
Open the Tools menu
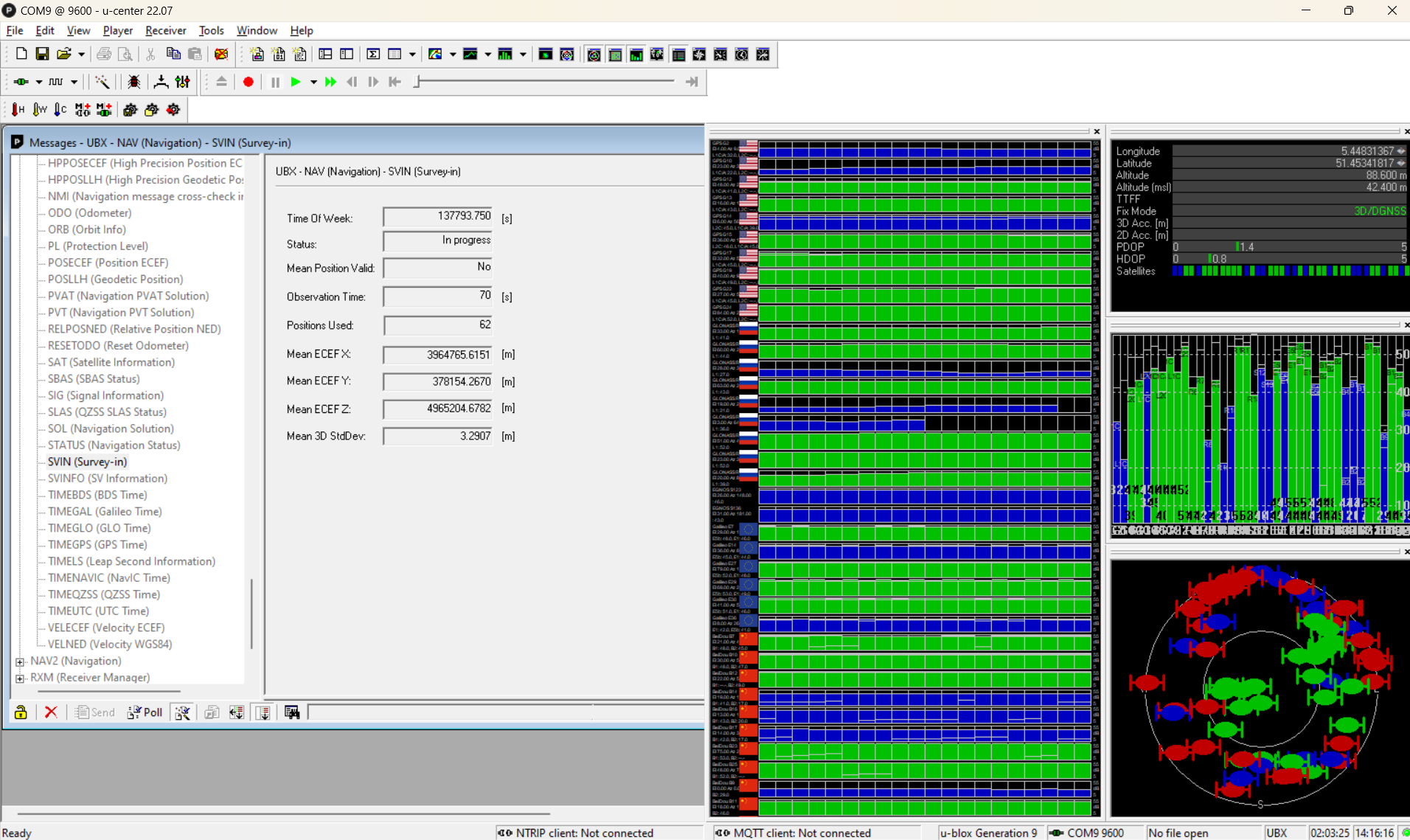pyautogui.click(x=211, y=30)
